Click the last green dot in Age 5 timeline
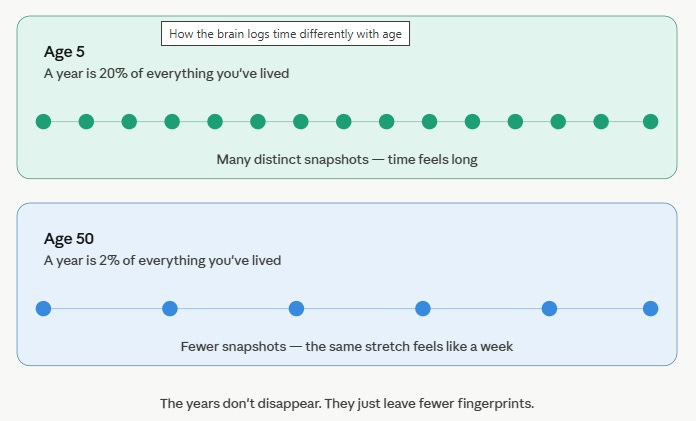The height and width of the screenshot is (421, 696). click(x=650, y=121)
